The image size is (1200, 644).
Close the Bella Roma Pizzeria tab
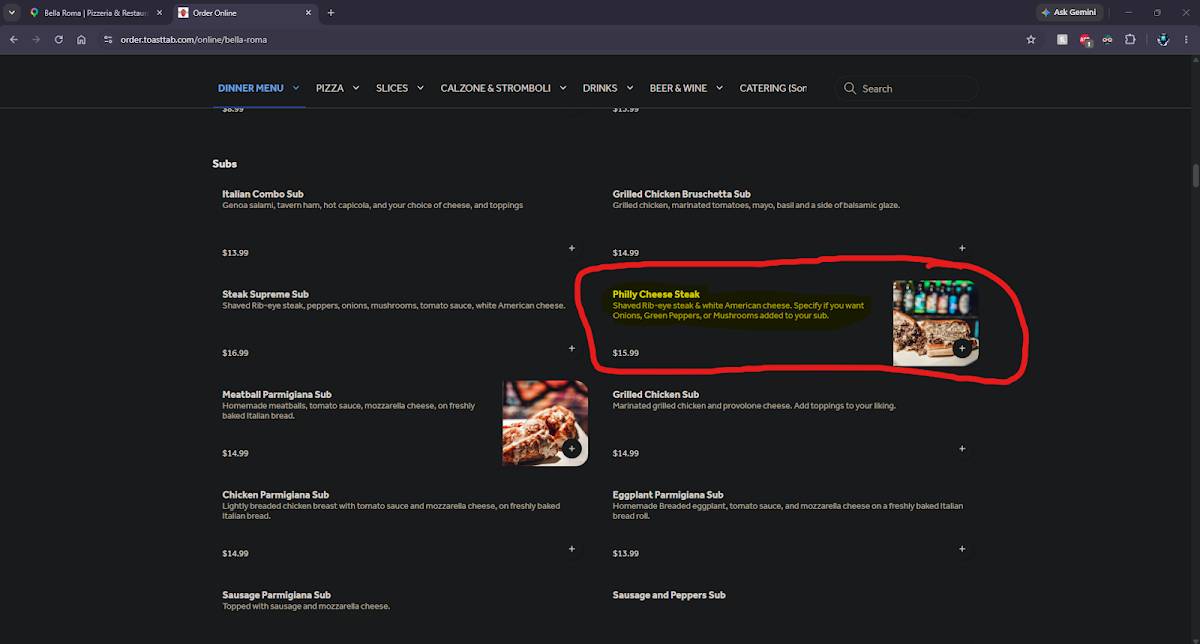(x=159, y=13)
